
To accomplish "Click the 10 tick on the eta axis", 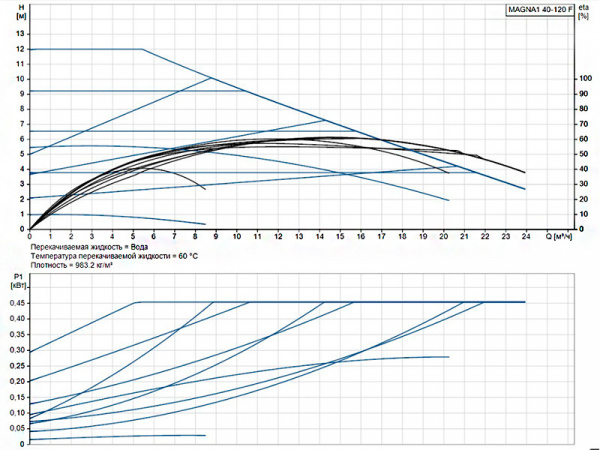I will pos(584,214).
